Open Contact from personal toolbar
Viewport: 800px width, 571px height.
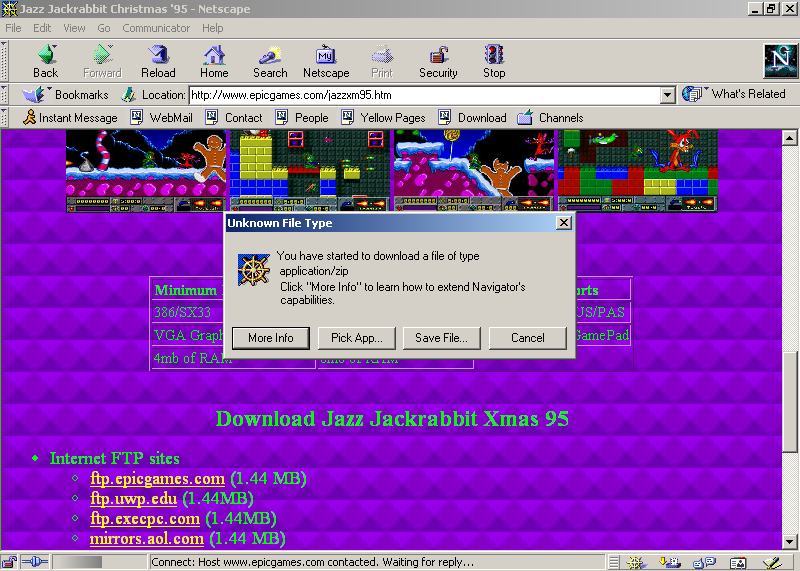(234, 118)
